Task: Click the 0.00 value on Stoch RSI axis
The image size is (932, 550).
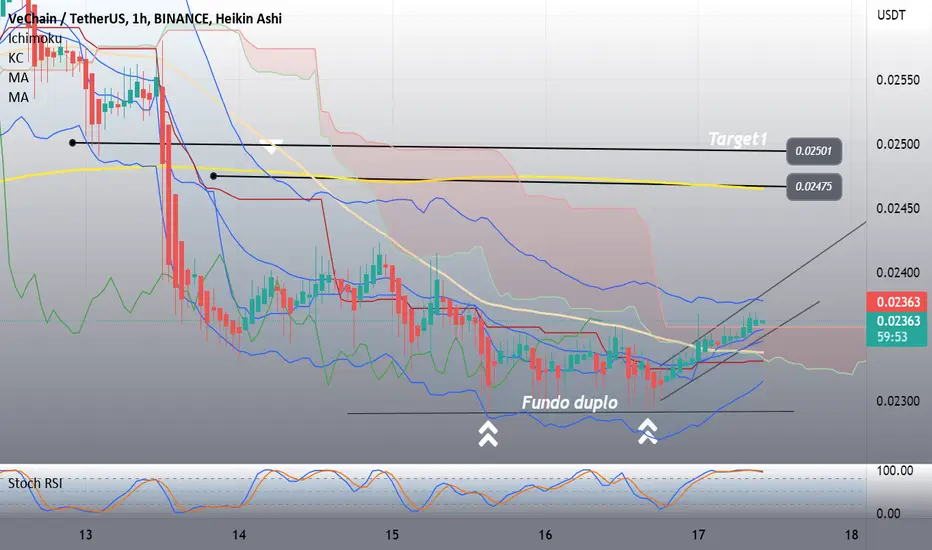Action: point(889,513)
